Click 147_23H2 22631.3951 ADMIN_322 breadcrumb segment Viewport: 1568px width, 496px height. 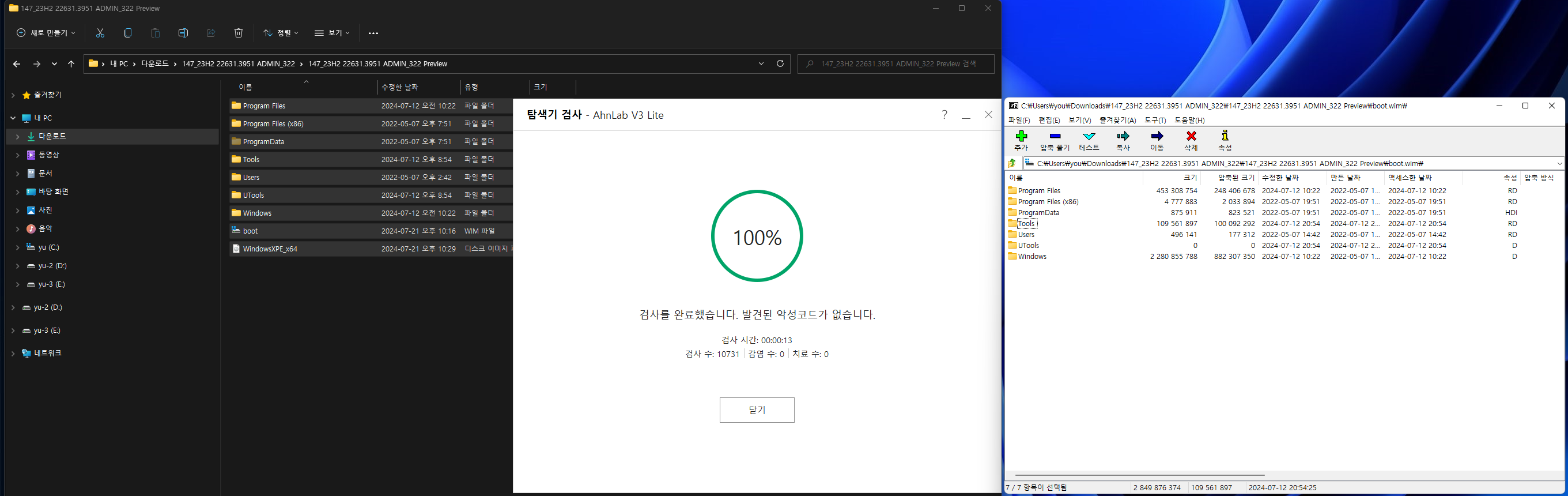click(x=238, y=64)
